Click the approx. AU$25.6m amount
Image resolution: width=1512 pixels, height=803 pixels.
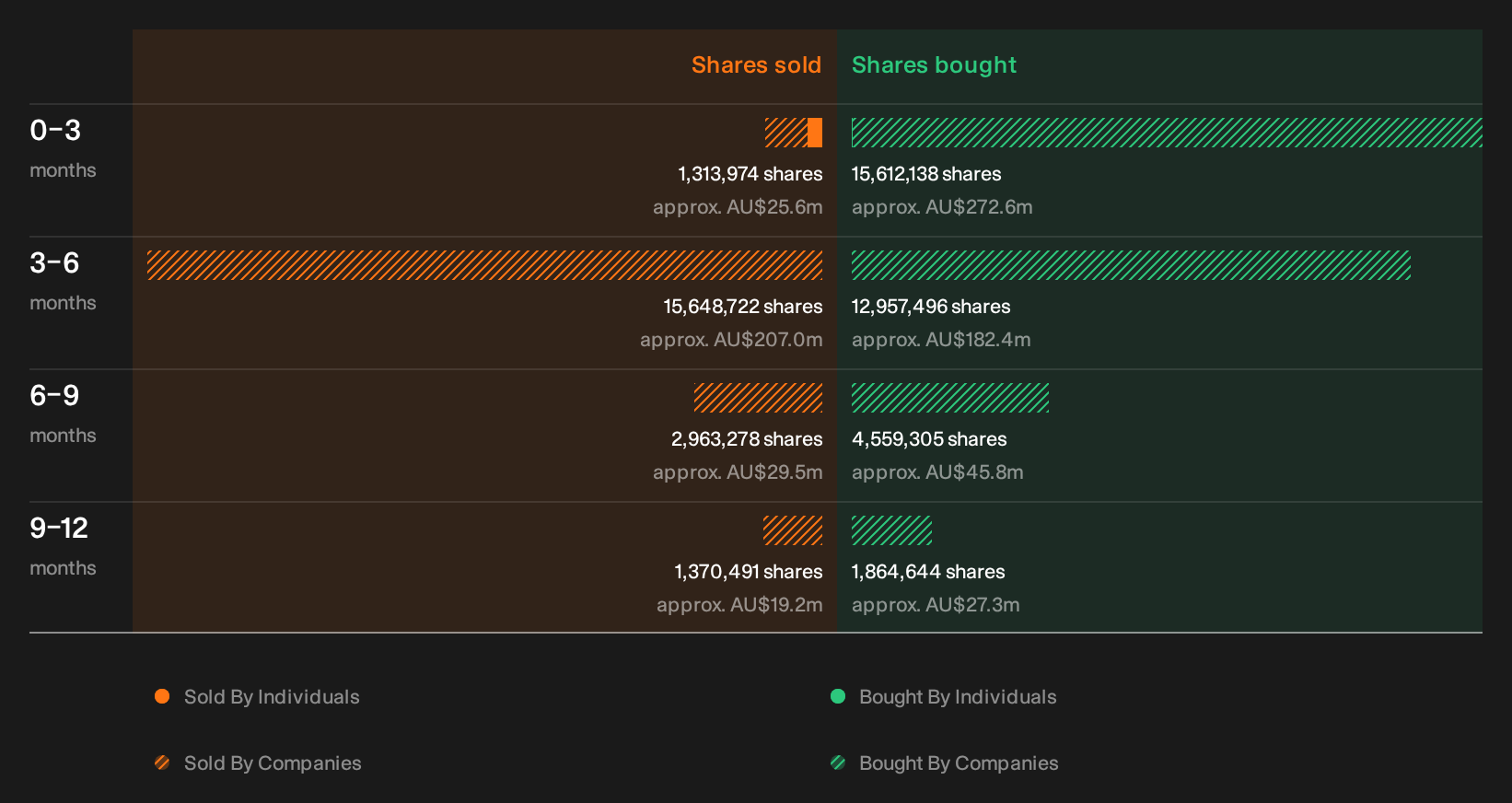point(738,207)
